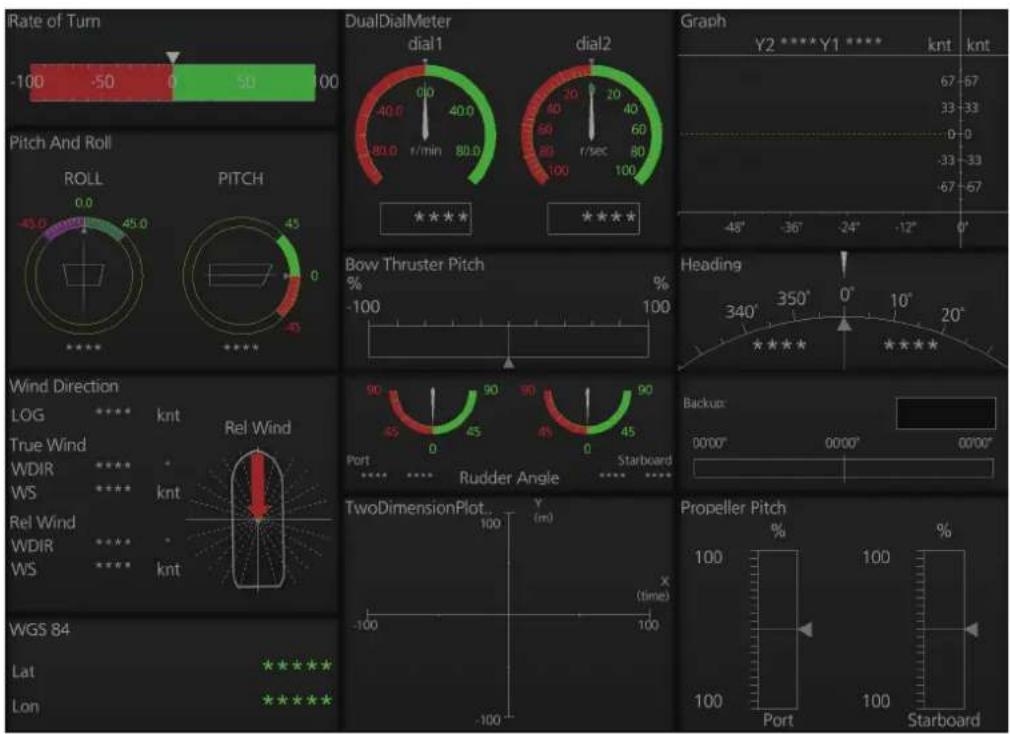Click the Lon value asterisks
Image resolution: width=1010 pixels, height=734 pixels.
[297, 700]
